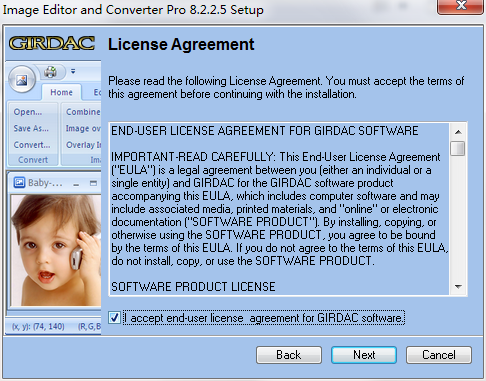Click Save As... in the preview ribbon
Image resolution: width=486 pixels, height=381 pixels.
tap(31, 128)
